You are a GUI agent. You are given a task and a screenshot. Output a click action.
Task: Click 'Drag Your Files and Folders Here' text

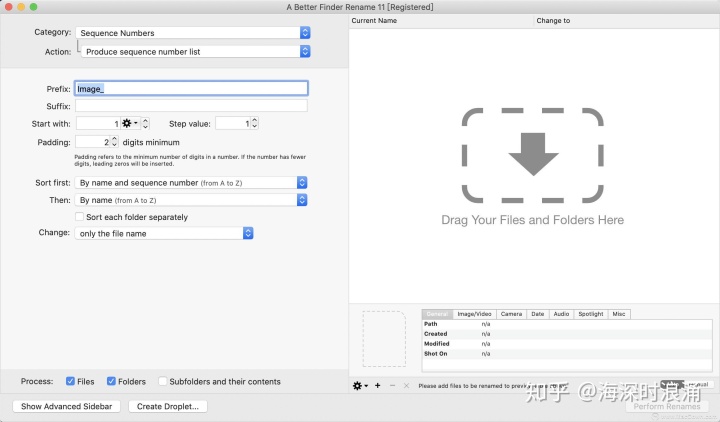[x=533, y=220]
